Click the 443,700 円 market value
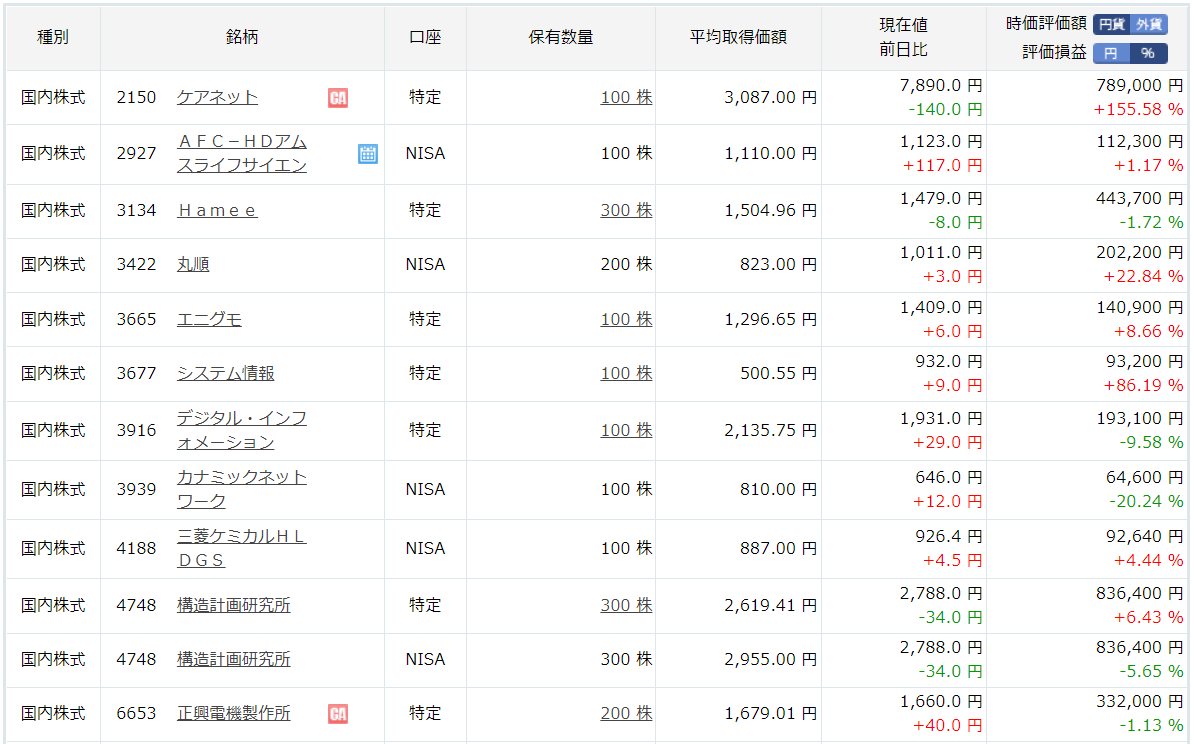Screen dimensions: 1194x744 [x=1140, y=198]
